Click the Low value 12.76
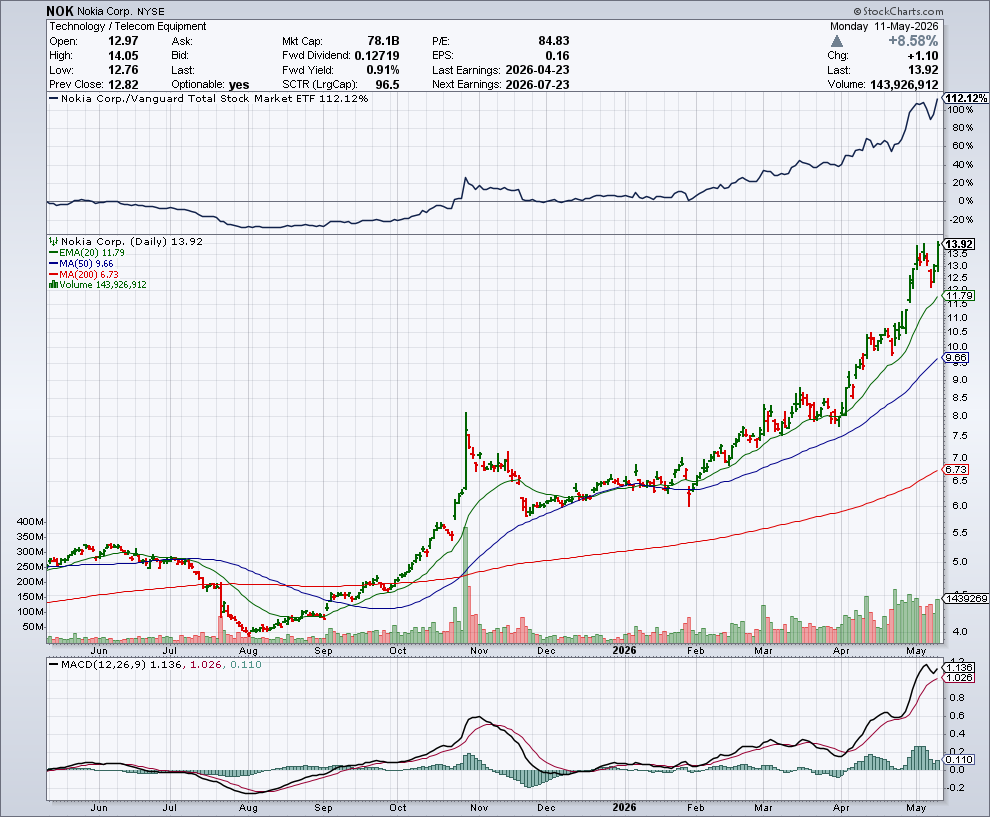The height and width of the screenshot is (817, 990). tap(123, 70)
